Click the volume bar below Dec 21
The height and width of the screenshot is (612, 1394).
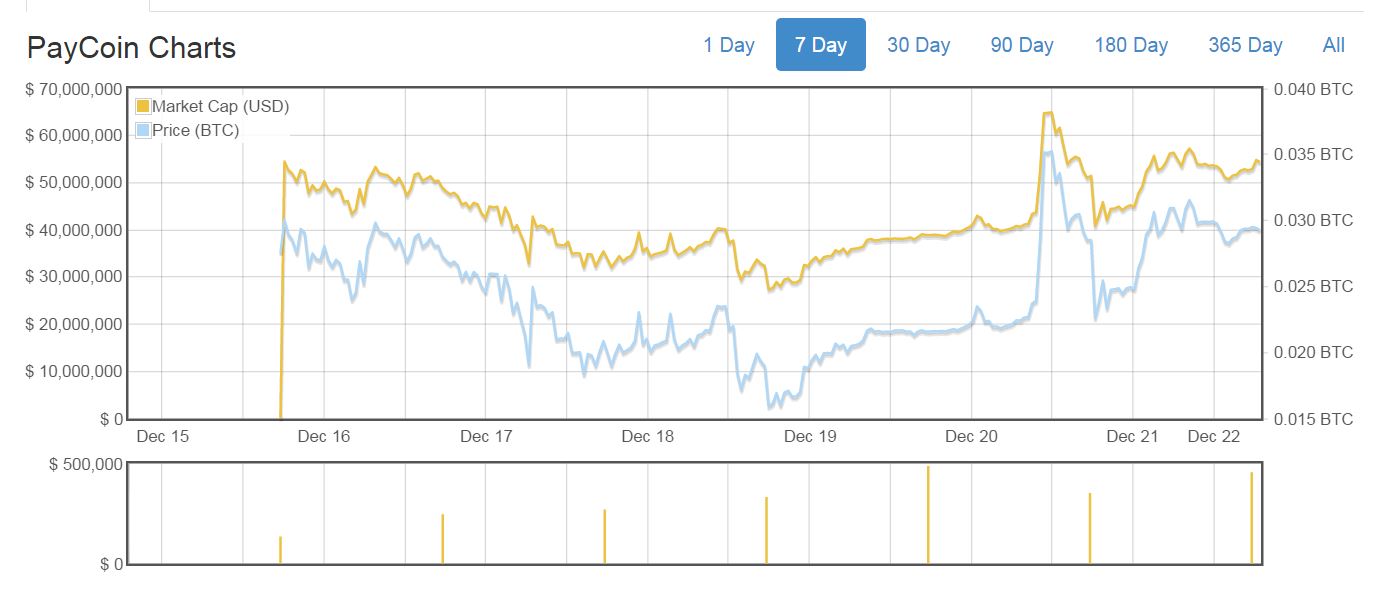point(1090,528)
